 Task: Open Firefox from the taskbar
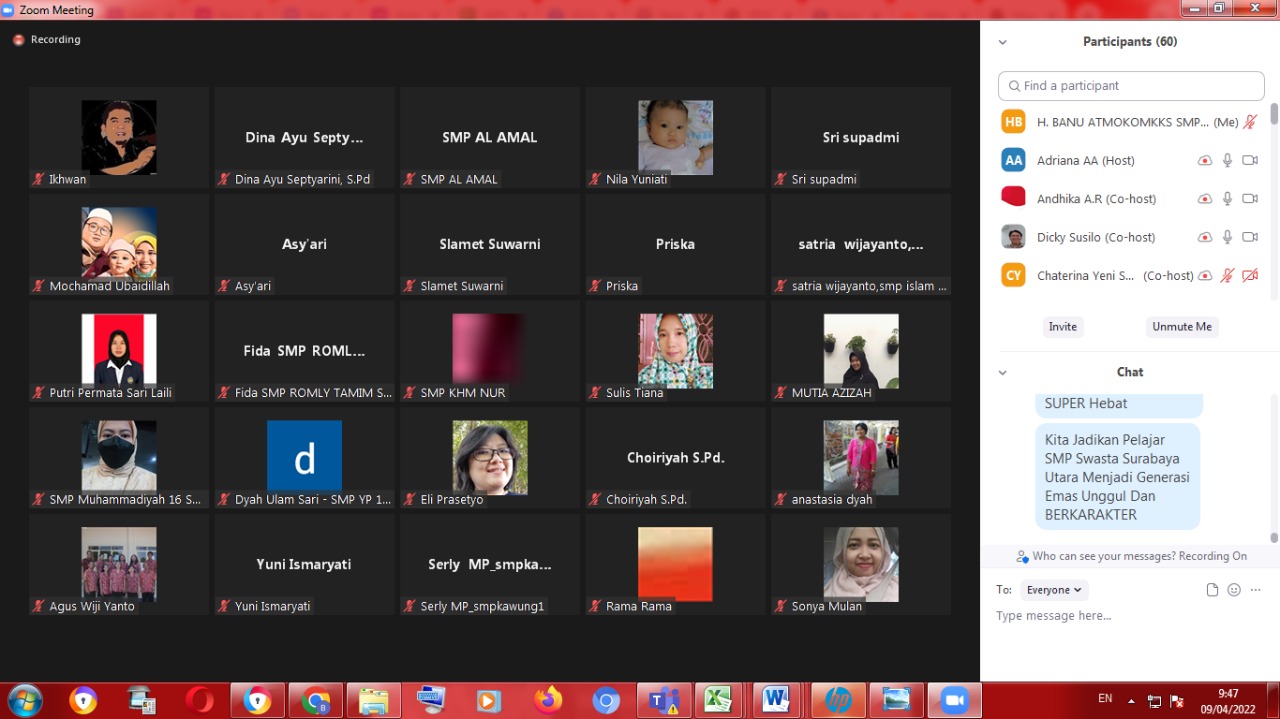[547, 700]
